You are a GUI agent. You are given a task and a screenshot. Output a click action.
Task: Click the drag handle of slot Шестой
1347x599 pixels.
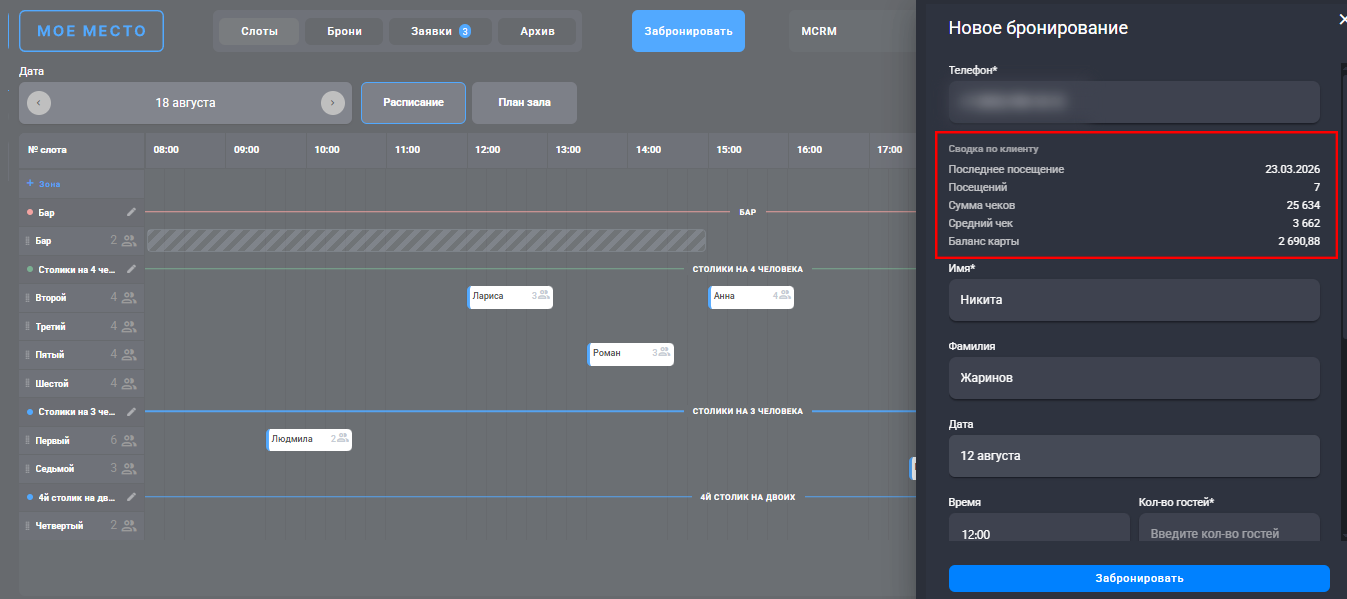tap(28, 383)
